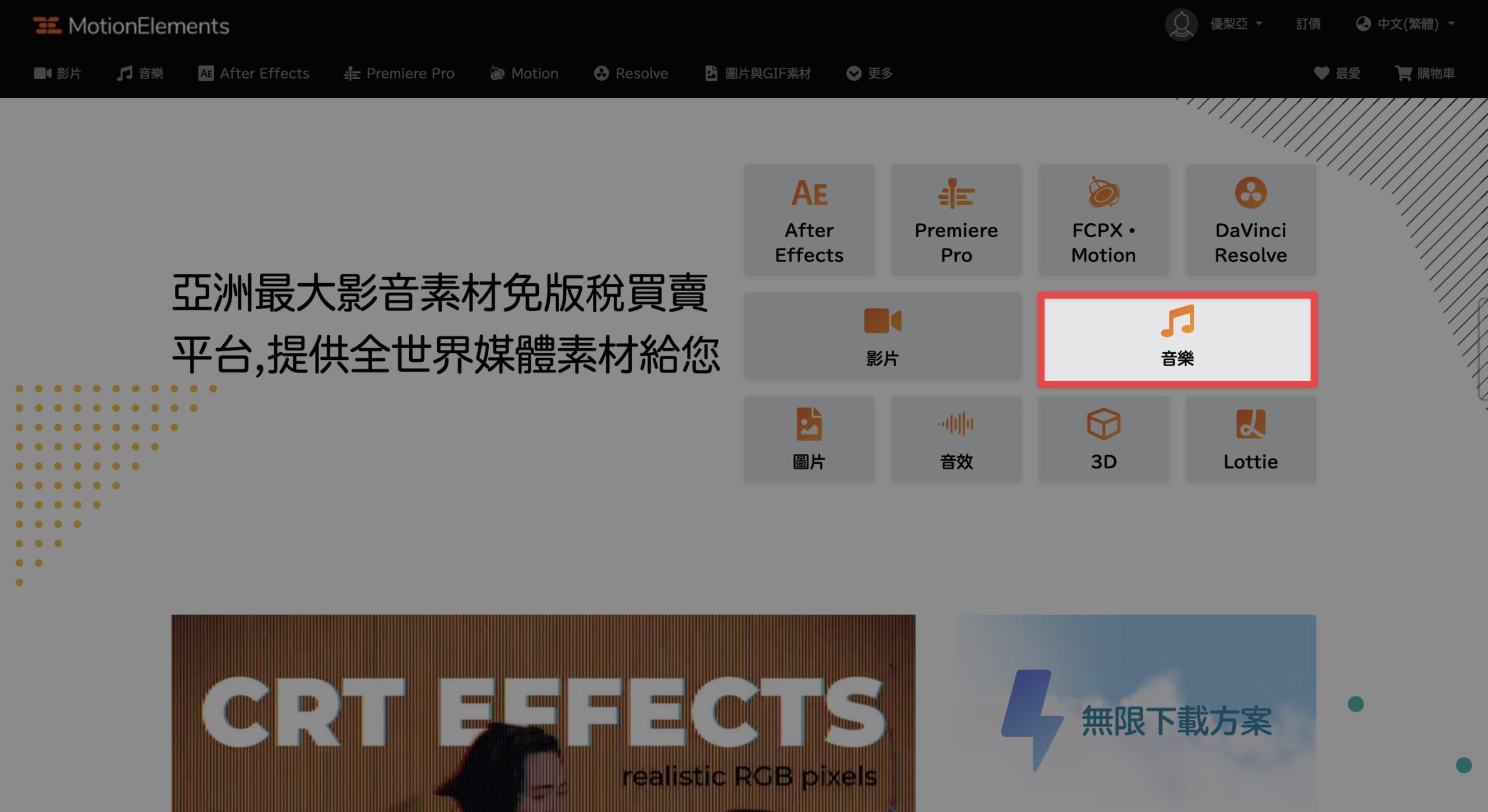Open the 影片 video camera tile
This screenshot has width=1488, height=812.
coord(882,336)
